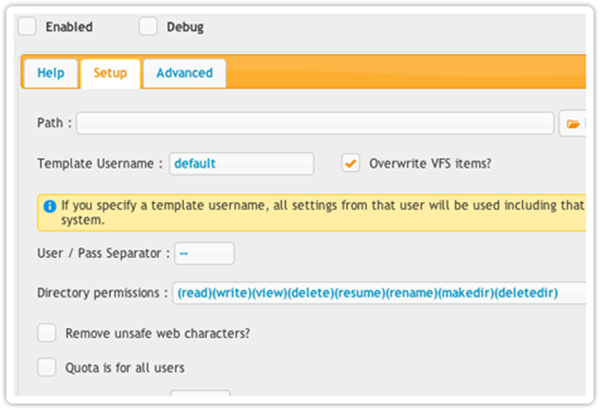Focus the Template Username field
This screenshot has height=410, width=600.
(x=241, y=163)
